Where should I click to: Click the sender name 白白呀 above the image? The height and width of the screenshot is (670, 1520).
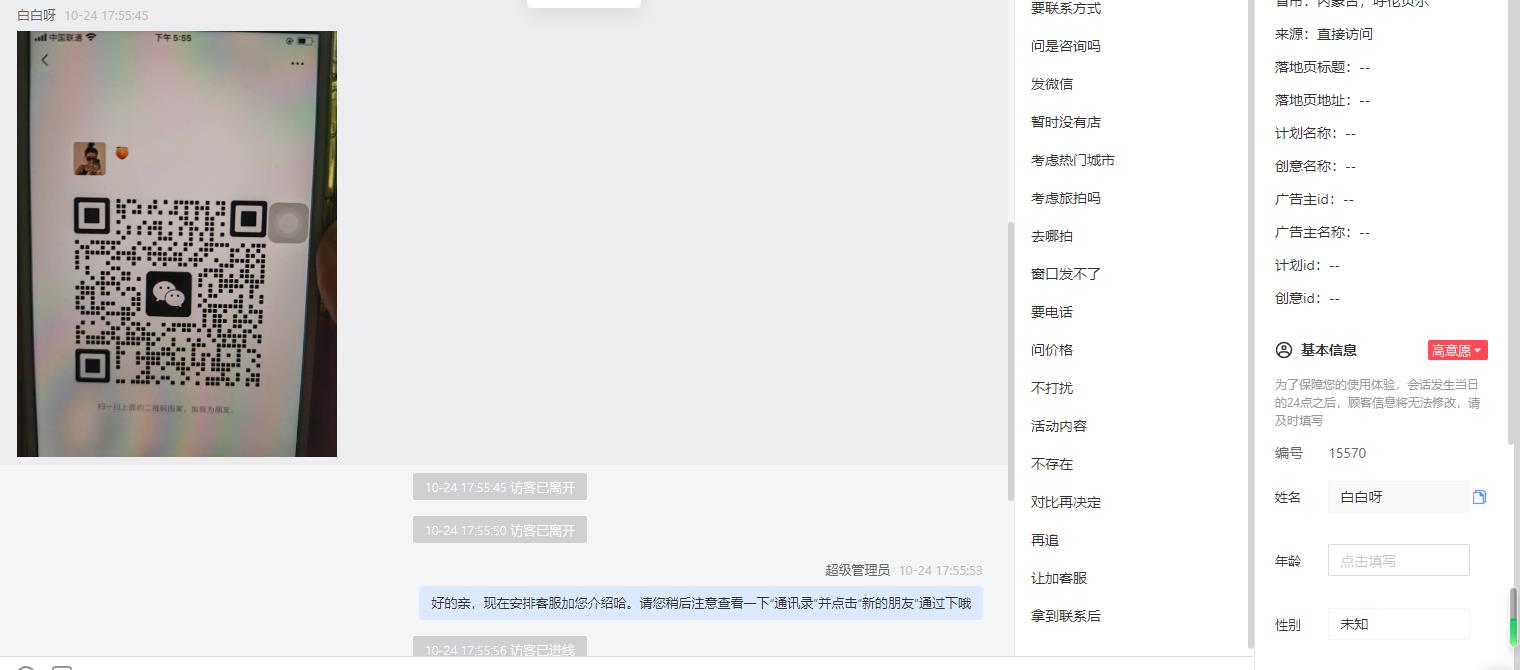pos(37,15)
